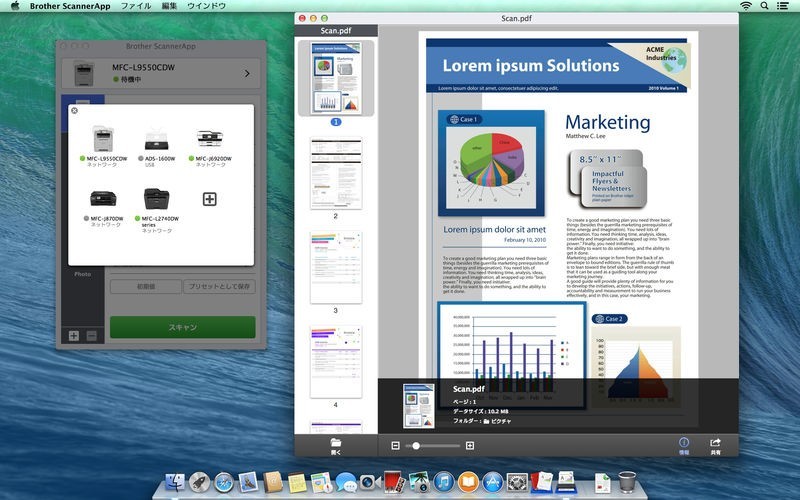Open the ウインドウ menu
The height and width of the screenshot is (500, 800).
click(205, 6)
